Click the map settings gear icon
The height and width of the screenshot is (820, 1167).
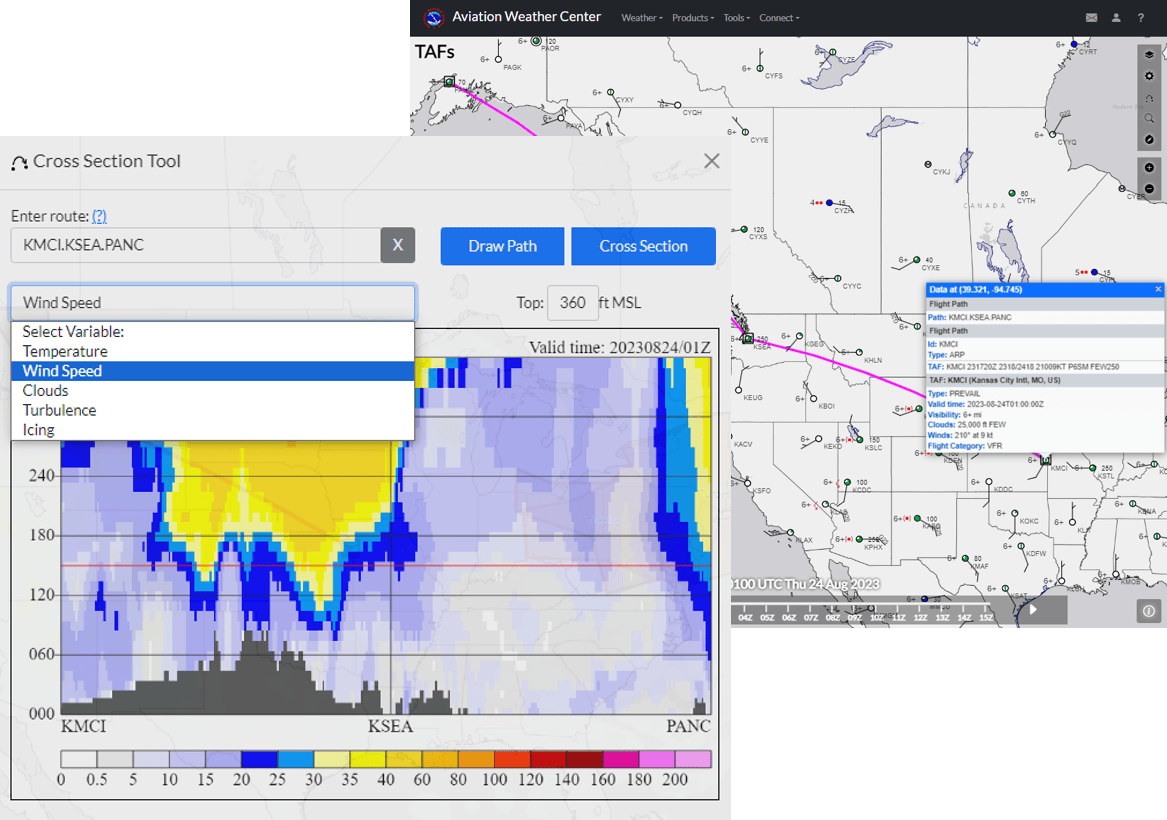click(1149, 77)
